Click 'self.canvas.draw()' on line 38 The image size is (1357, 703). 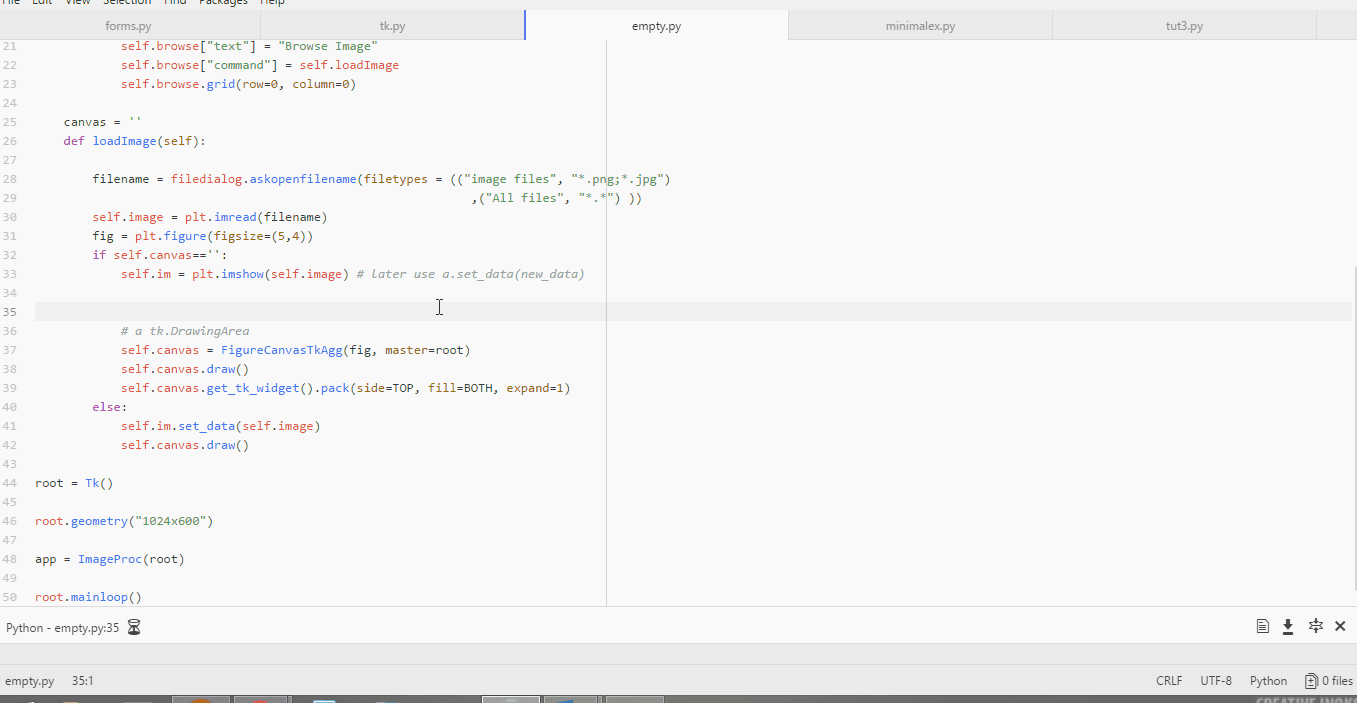pyautogui.click(x=185, y=369)
